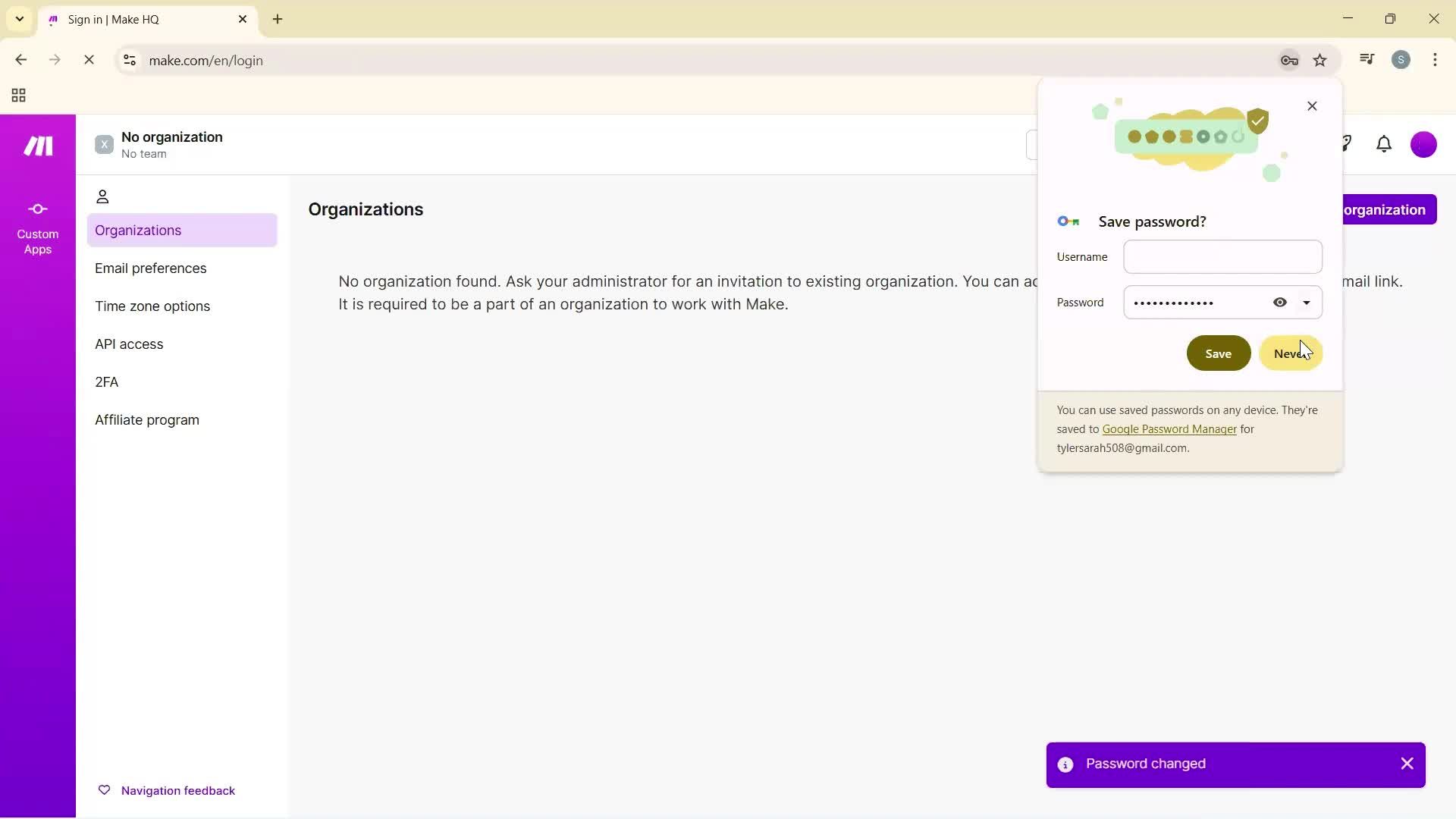Open Custom Apps in the purple sidebar
The width and height of the screenshot is (1456, 819).
click(x=36, y=227)
